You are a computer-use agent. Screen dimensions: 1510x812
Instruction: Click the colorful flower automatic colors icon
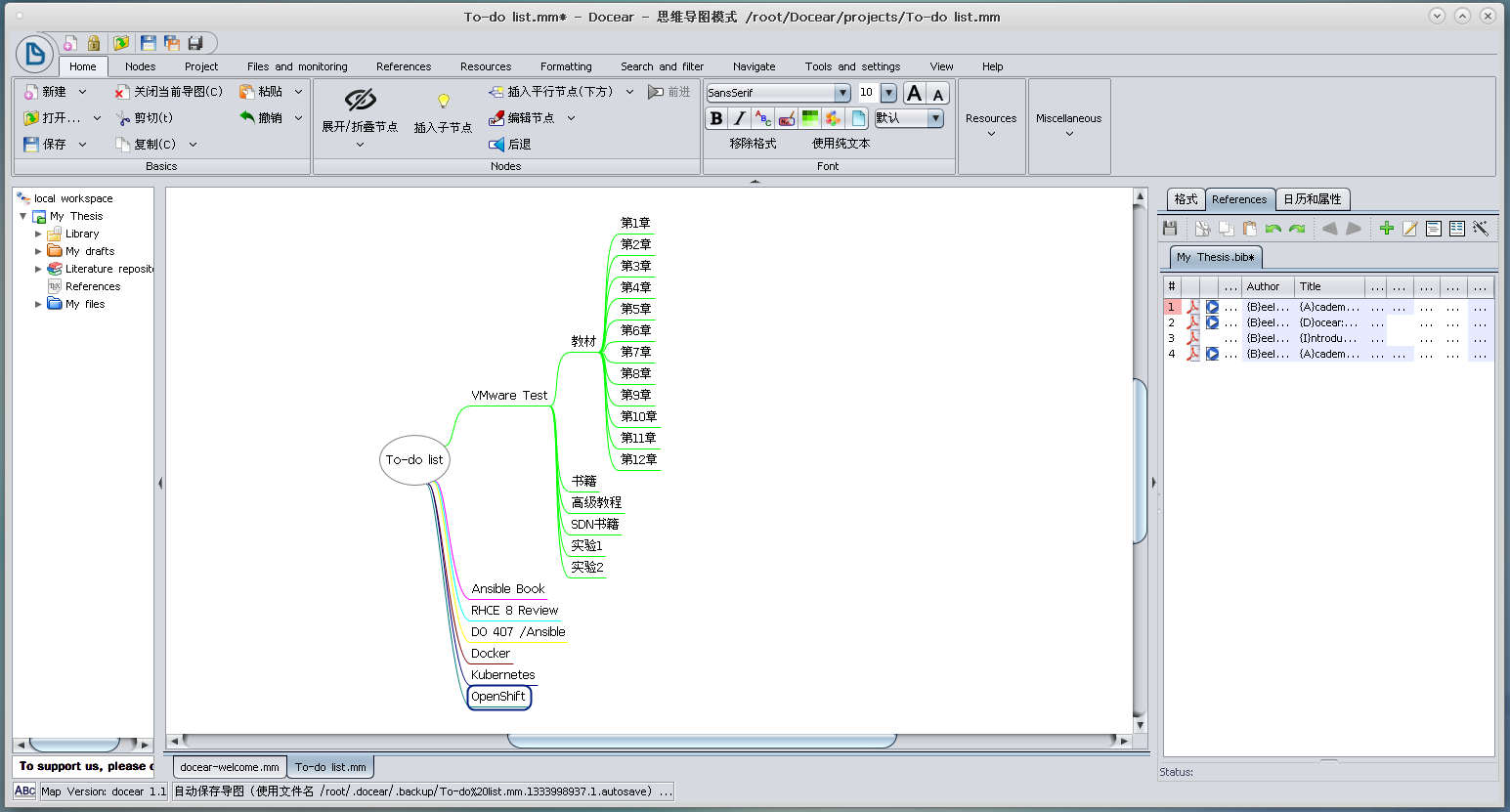(x=833, y=118)
